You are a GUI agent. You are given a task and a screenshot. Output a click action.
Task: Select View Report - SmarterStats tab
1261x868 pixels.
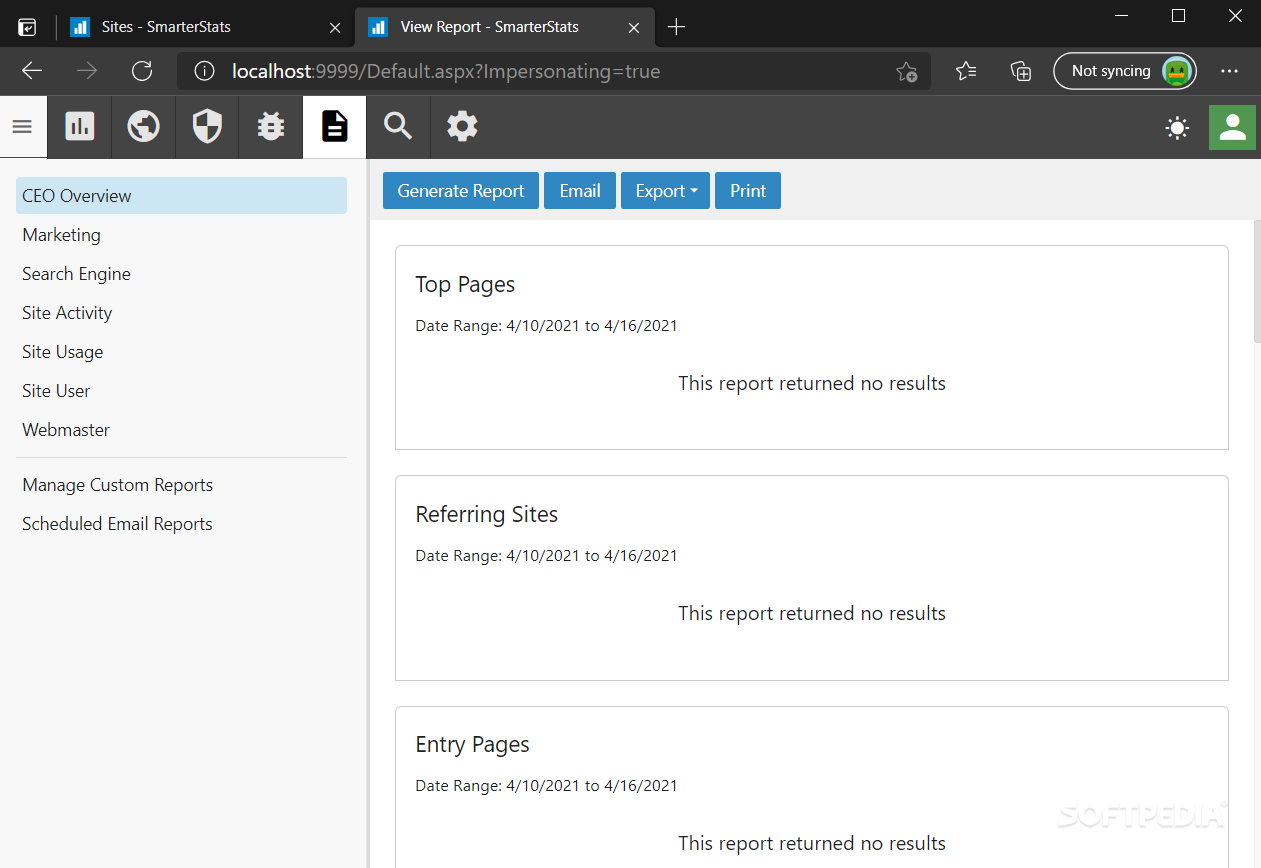click(504, 27)
